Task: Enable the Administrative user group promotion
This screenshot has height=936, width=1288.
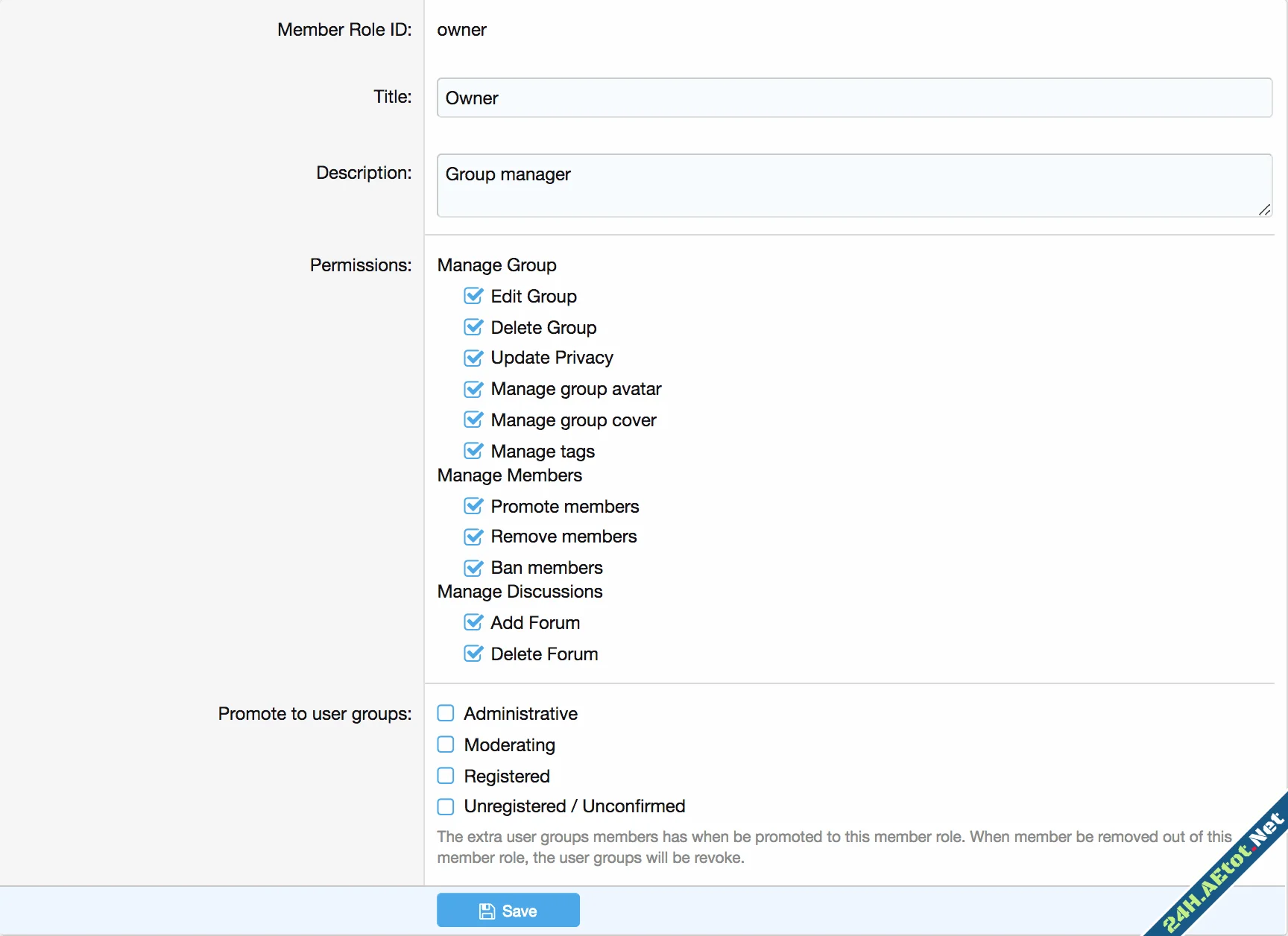Action: pos(446,713)
